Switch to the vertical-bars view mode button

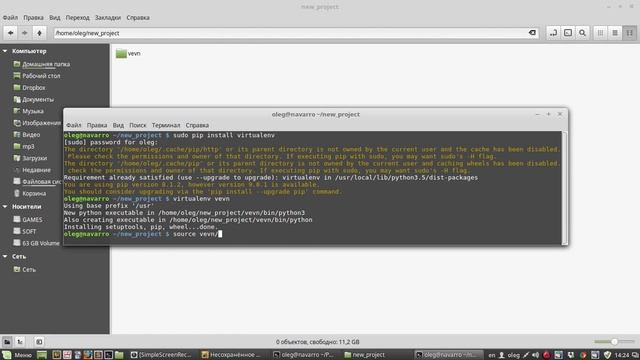(x=600, y=33)
